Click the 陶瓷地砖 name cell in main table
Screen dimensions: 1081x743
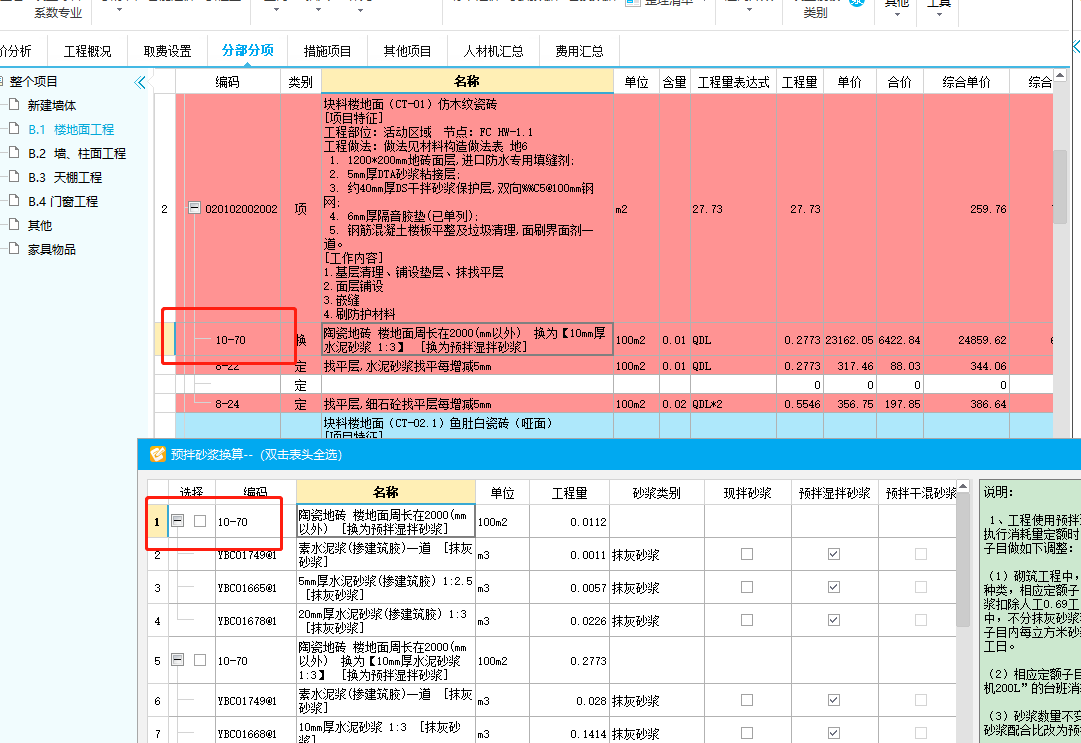click(467, 340)
